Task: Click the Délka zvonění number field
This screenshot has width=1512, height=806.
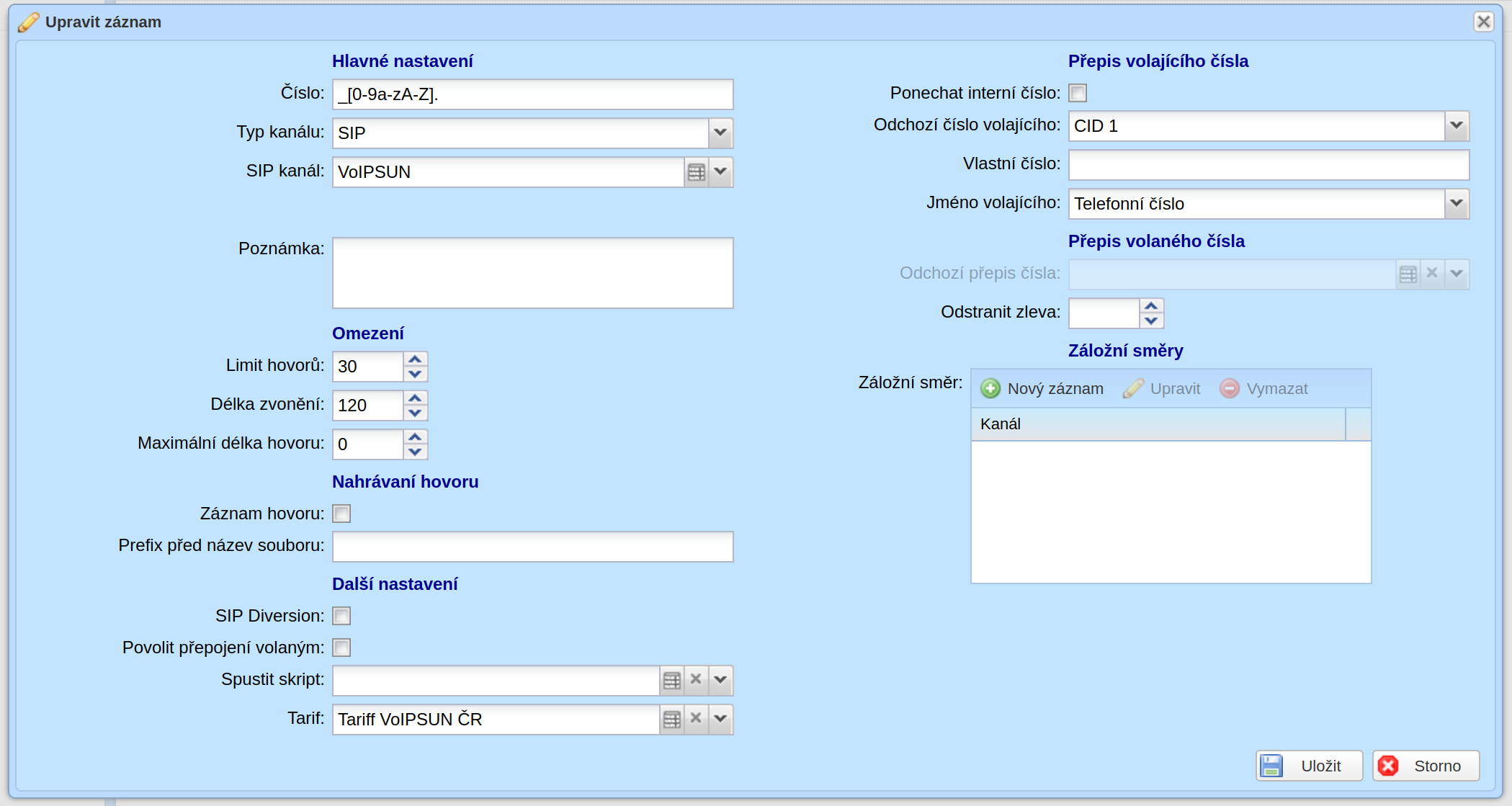Action: pos(368,406)
